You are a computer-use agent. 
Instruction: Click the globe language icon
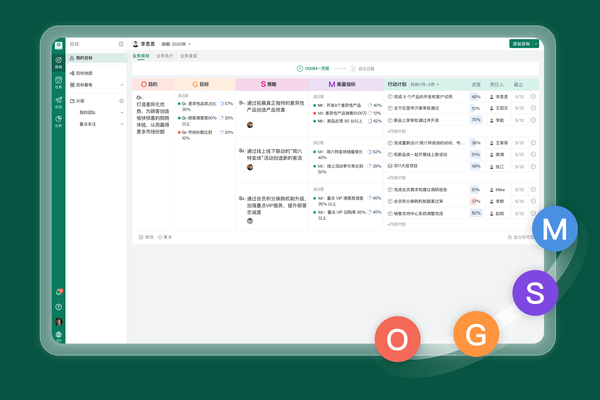point(59,336)
